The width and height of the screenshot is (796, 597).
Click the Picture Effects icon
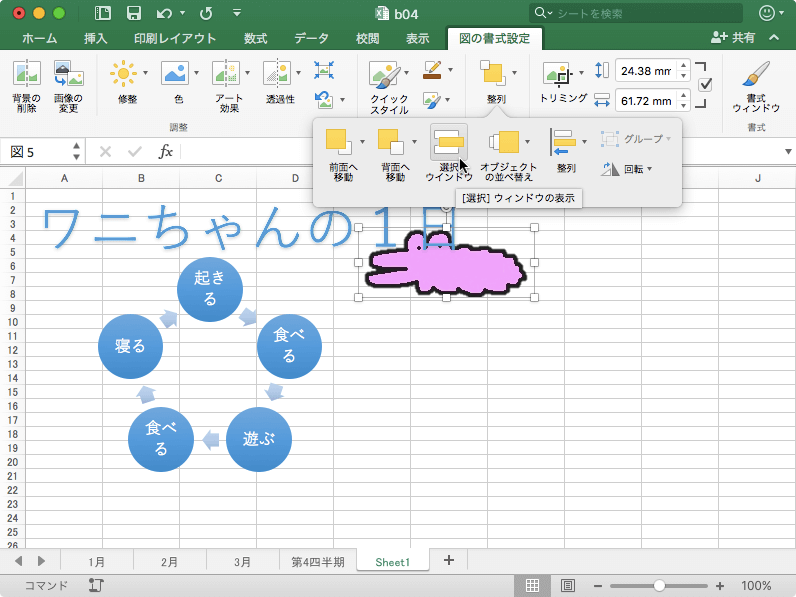[x=432, y=100]
